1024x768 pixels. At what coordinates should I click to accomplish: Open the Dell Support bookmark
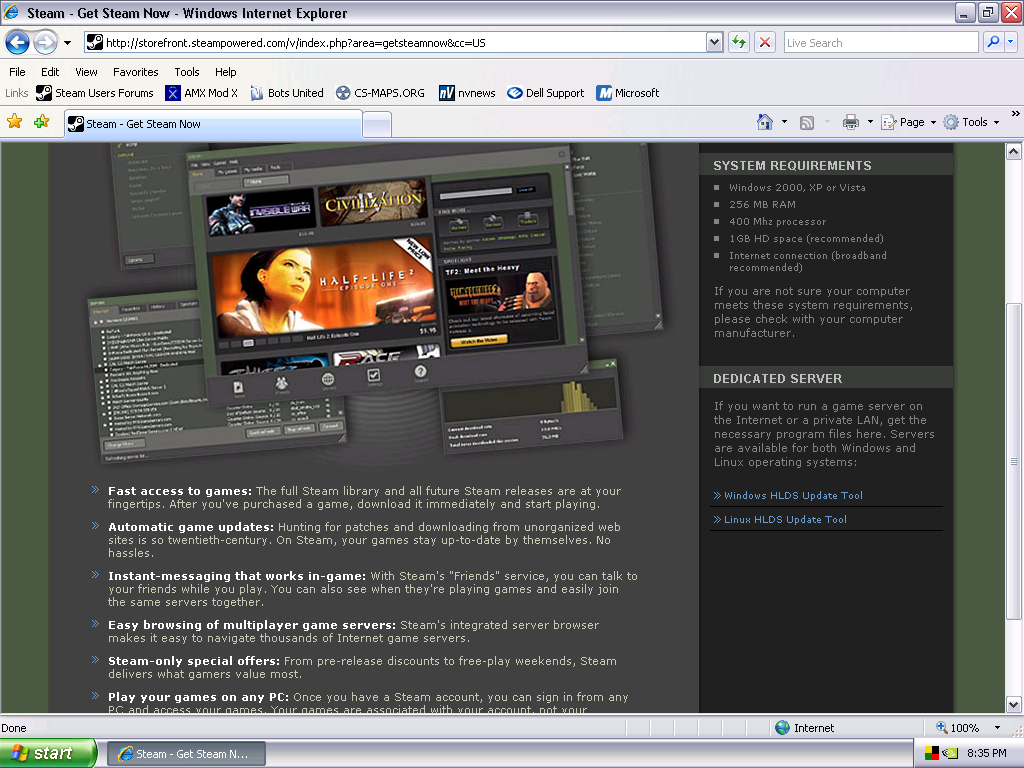(546, 93)
